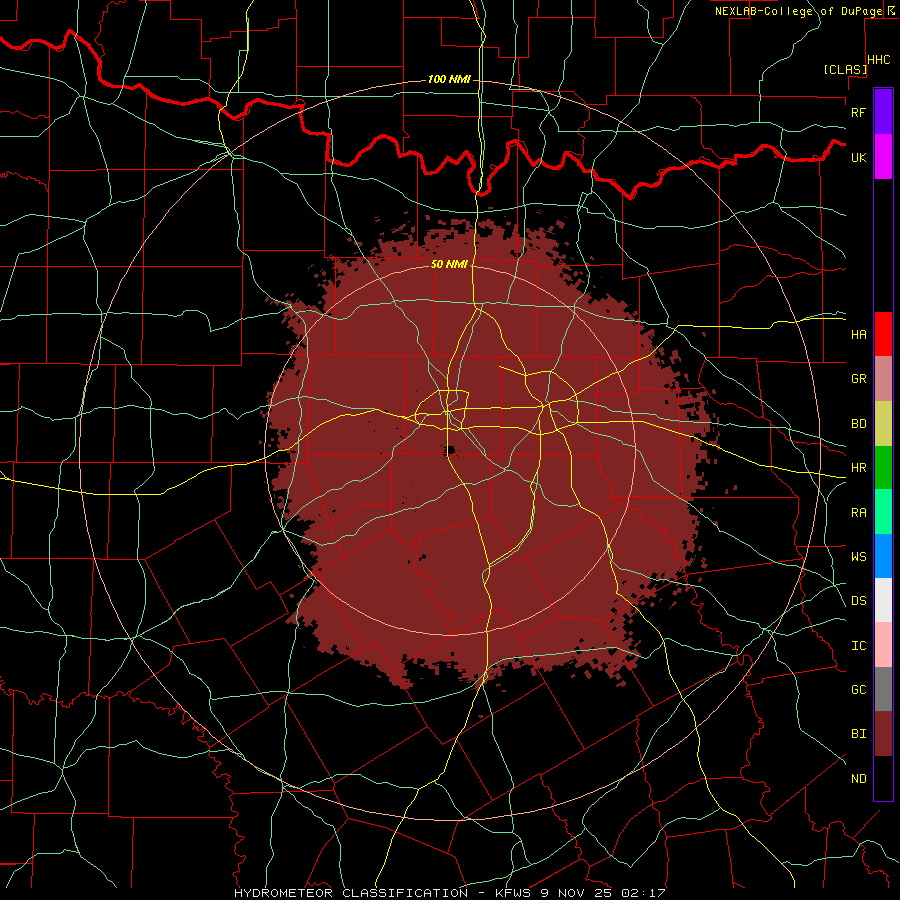Click the GC gray legend swatch
Image resolution: width=900 pixels, height=900 pixels.
[883, 689]
